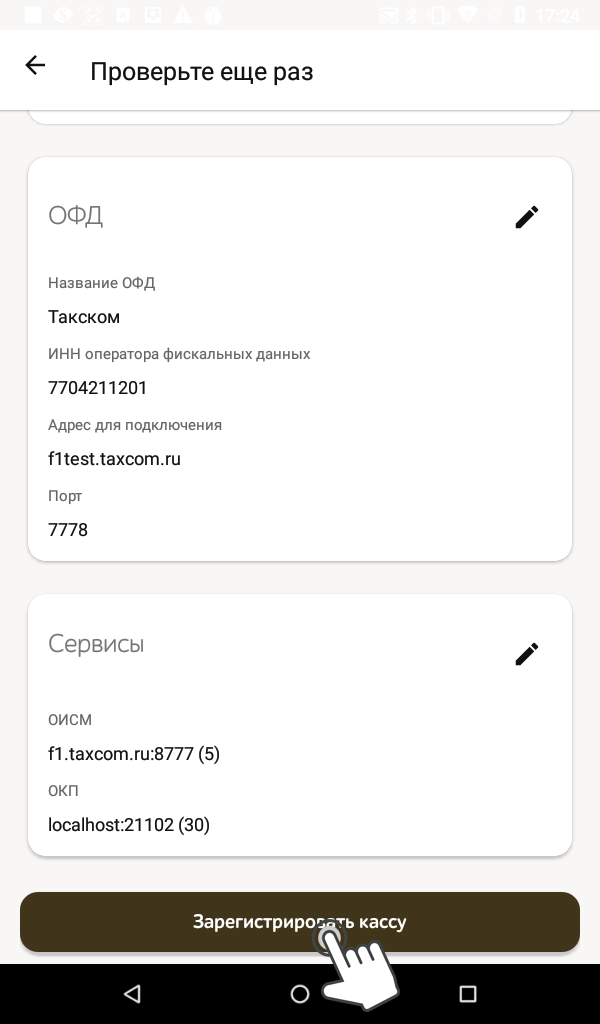Select the ИНН value 7704211201
The height and width of the screenshot is (1024, 600).
click(98, 388)
